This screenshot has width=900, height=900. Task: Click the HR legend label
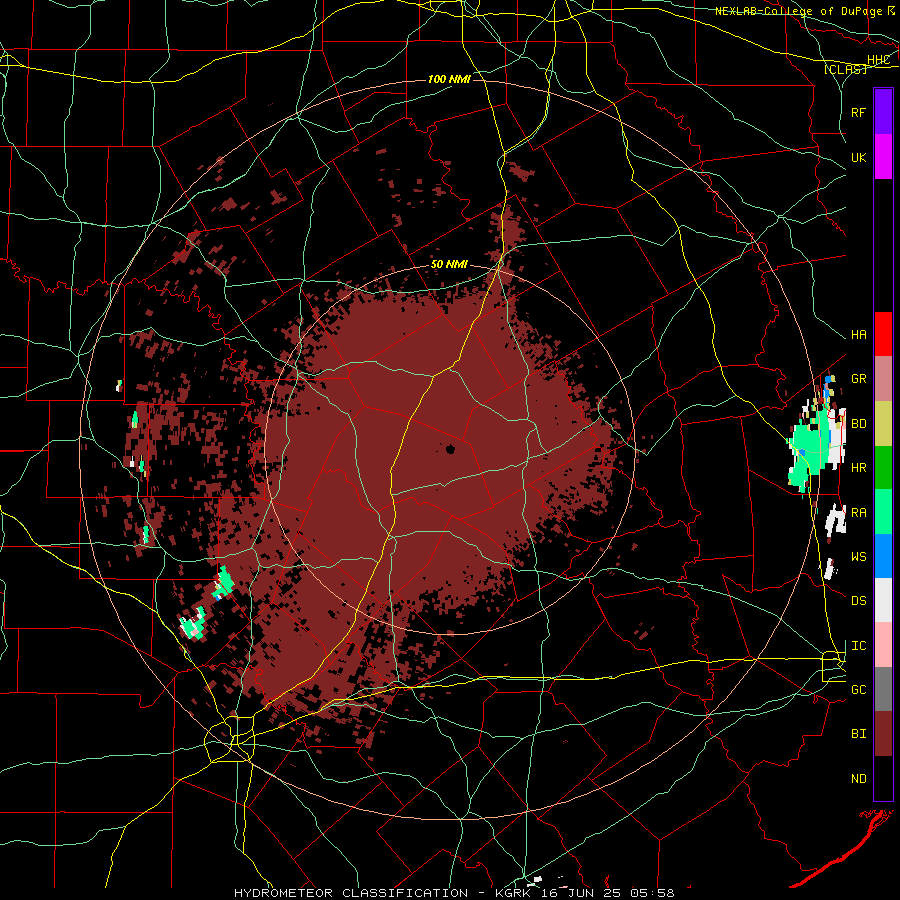click(858, 468)
